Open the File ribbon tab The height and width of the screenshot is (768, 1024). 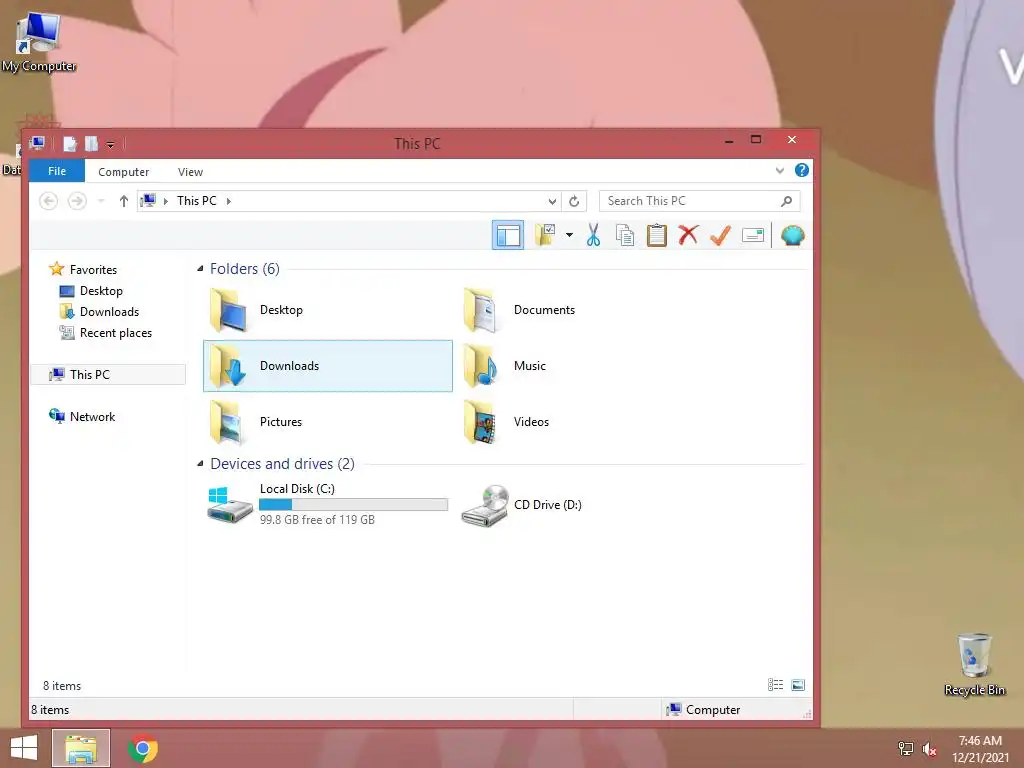pos(57,171)
